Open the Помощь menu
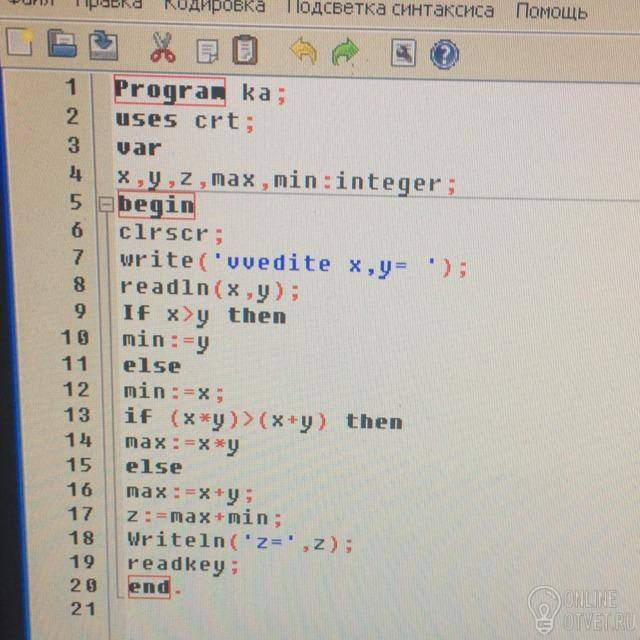 [552, 11]
